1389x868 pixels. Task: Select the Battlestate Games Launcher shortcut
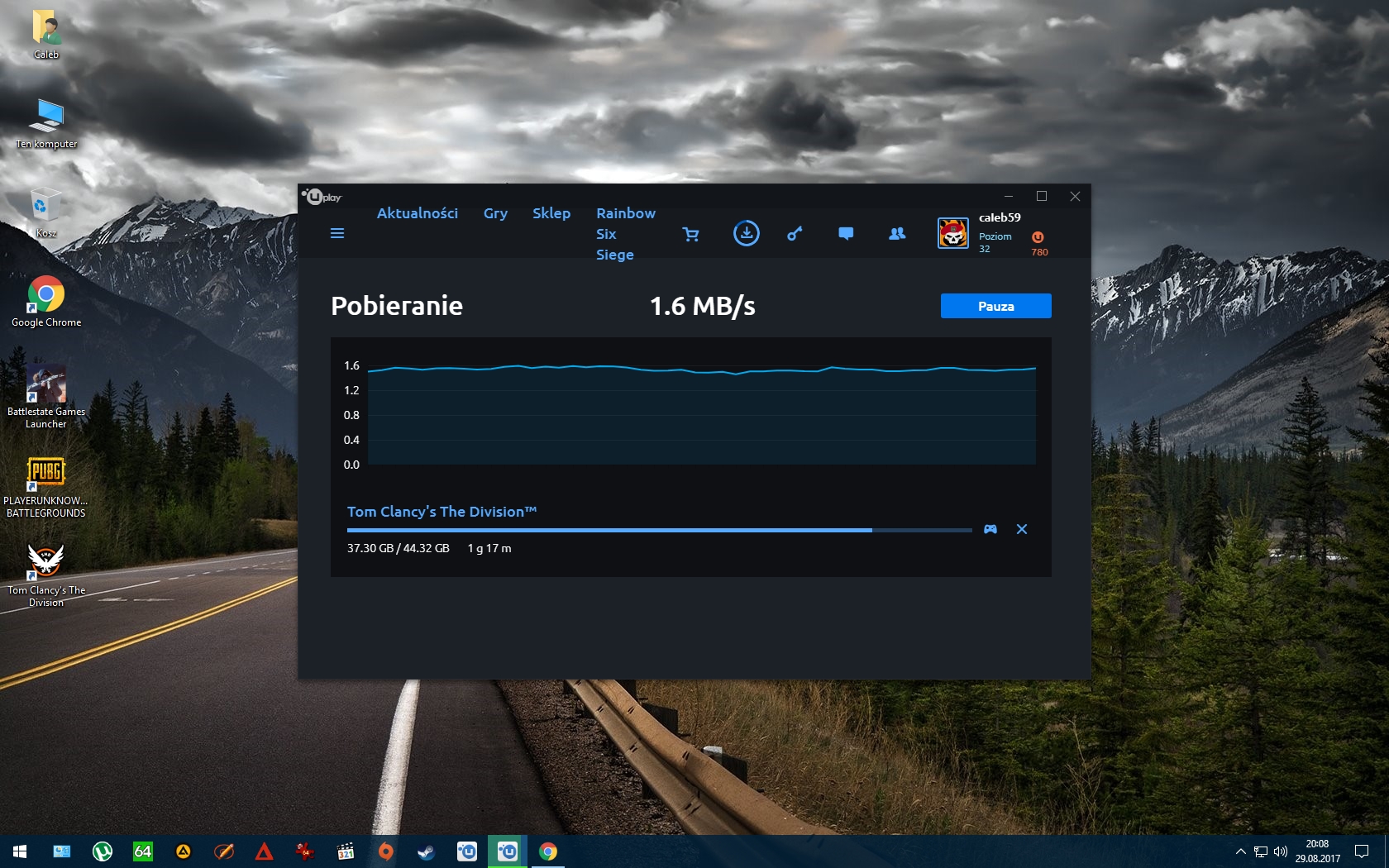(46, 397)
